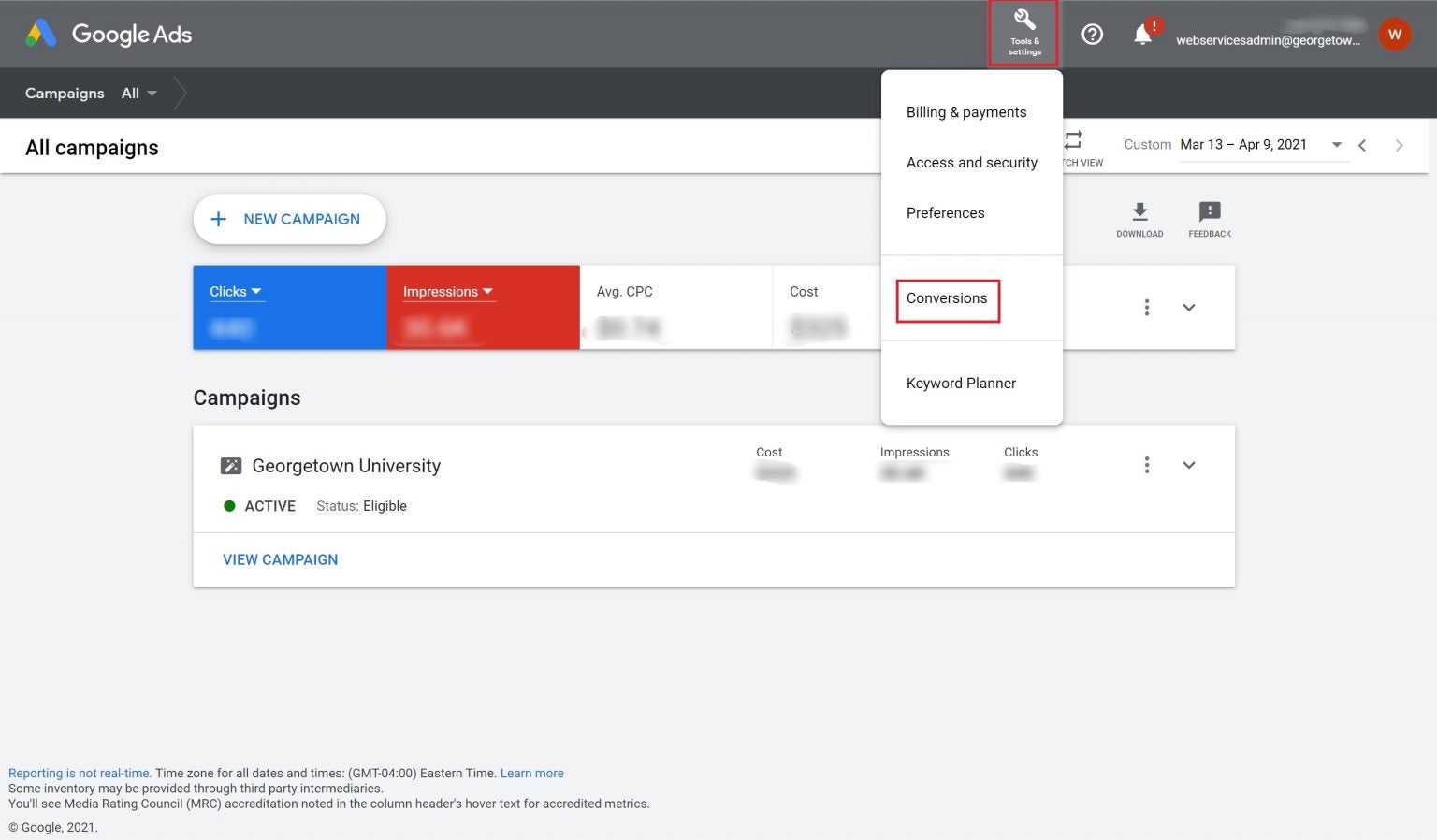1437x840 pixels.
Task: Expand the Georgetown University campaign card
Action: (1189, 465)
